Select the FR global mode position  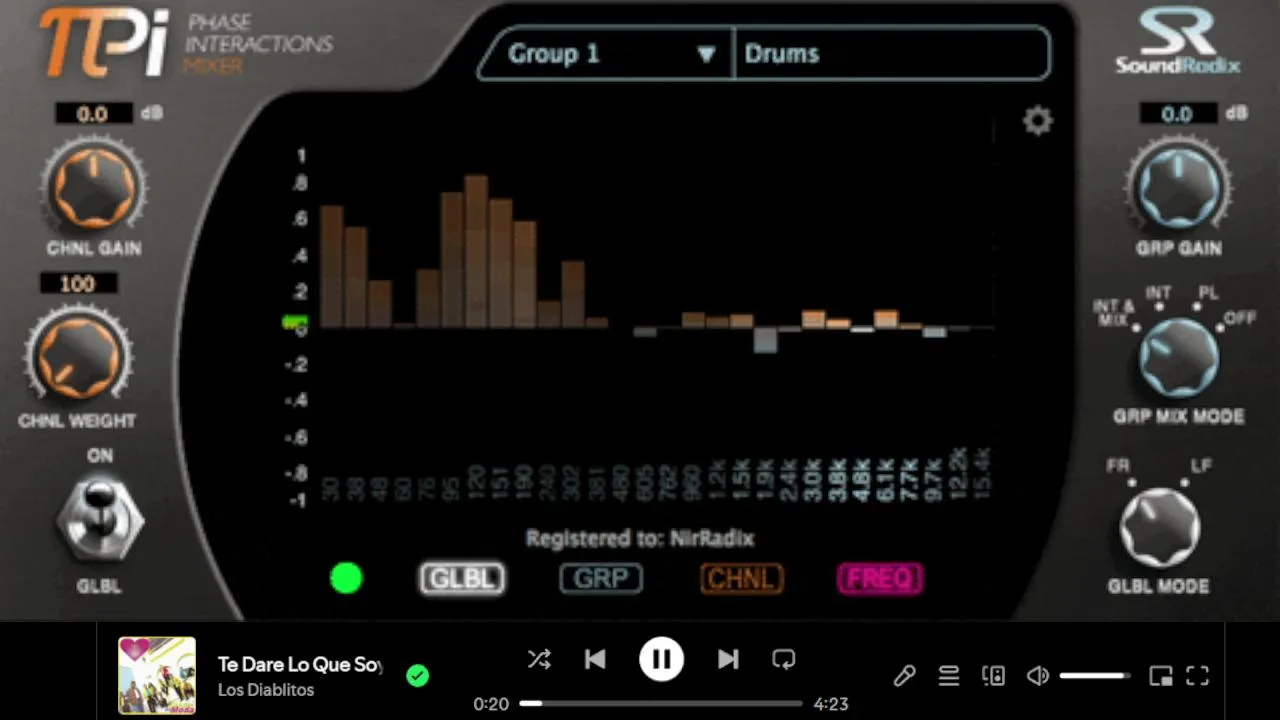point(1118,467)
